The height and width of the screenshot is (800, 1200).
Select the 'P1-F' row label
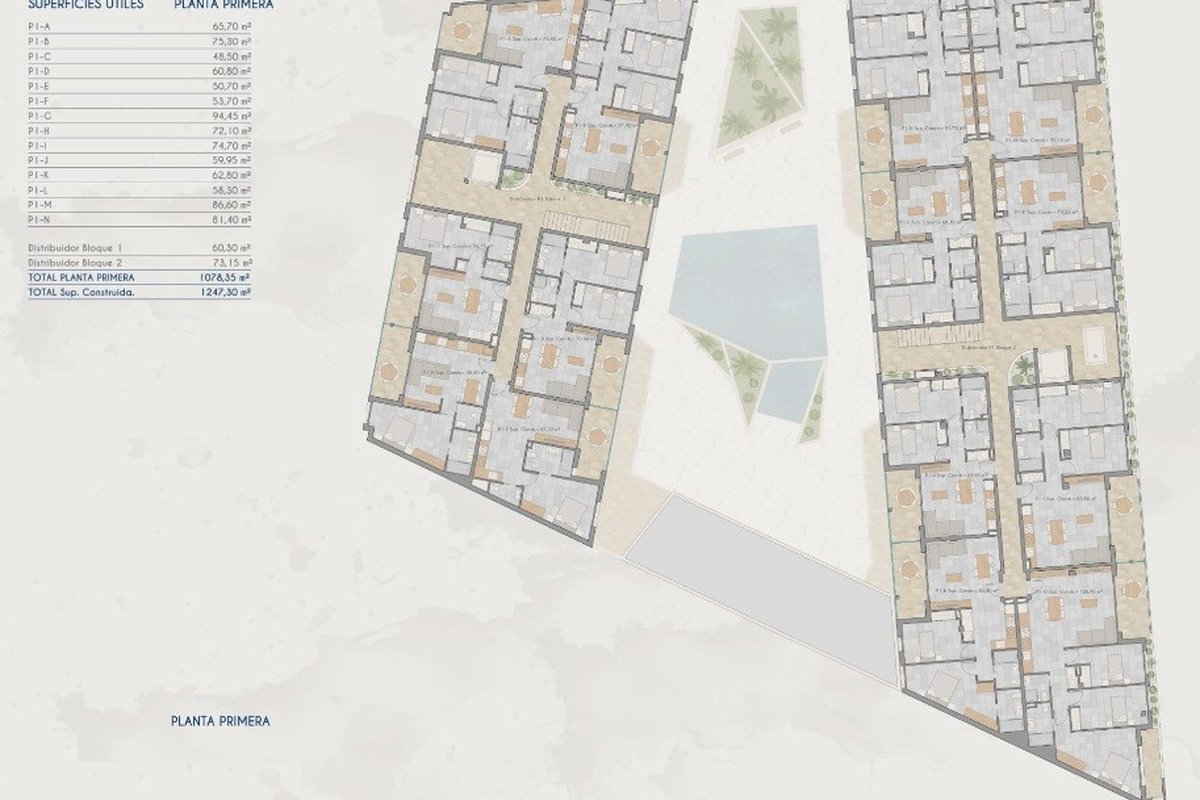tap(40, 103)
